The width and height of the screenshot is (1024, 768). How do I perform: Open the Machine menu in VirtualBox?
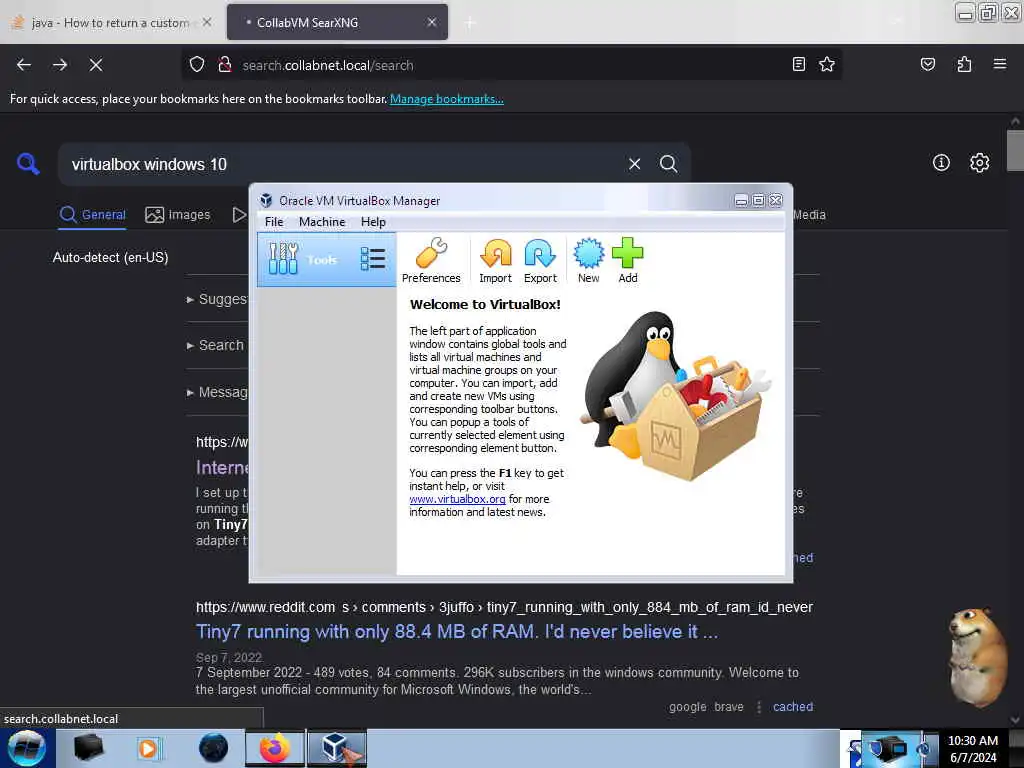pyautogui.click(x=322, y=222)
